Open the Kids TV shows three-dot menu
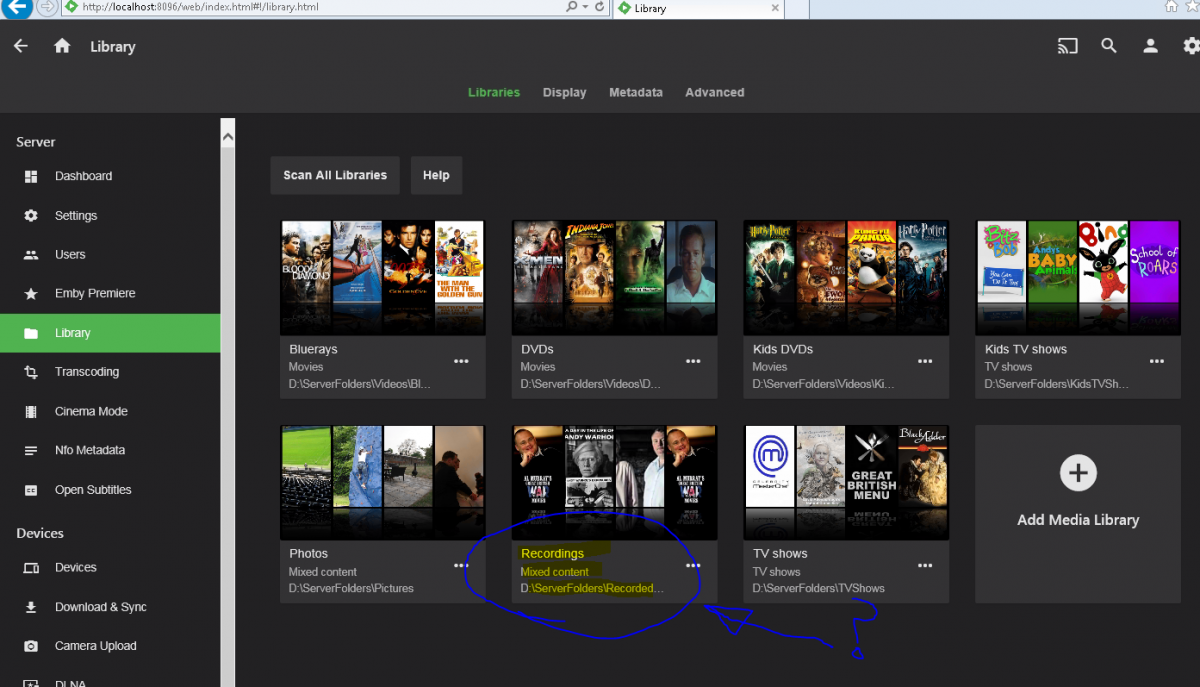This screenshot has height=687, width=1200. (x=1157, y=361)
